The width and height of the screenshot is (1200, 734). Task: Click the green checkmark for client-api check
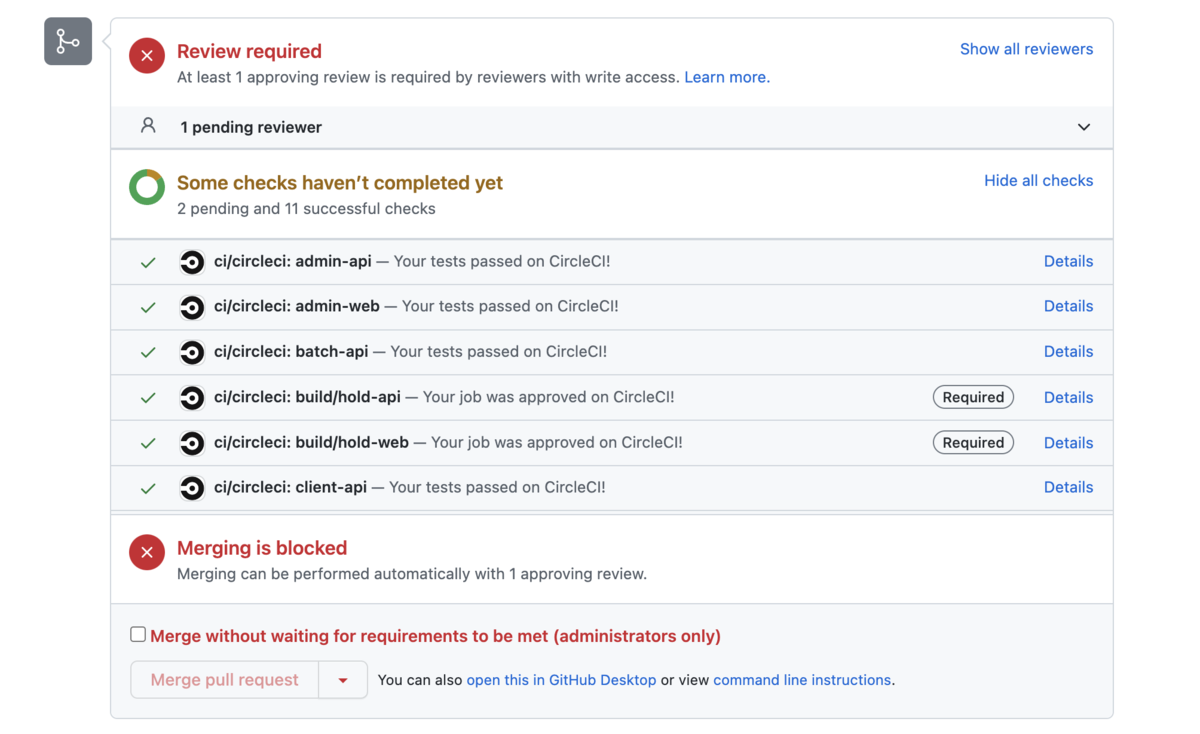coord(148,488)
